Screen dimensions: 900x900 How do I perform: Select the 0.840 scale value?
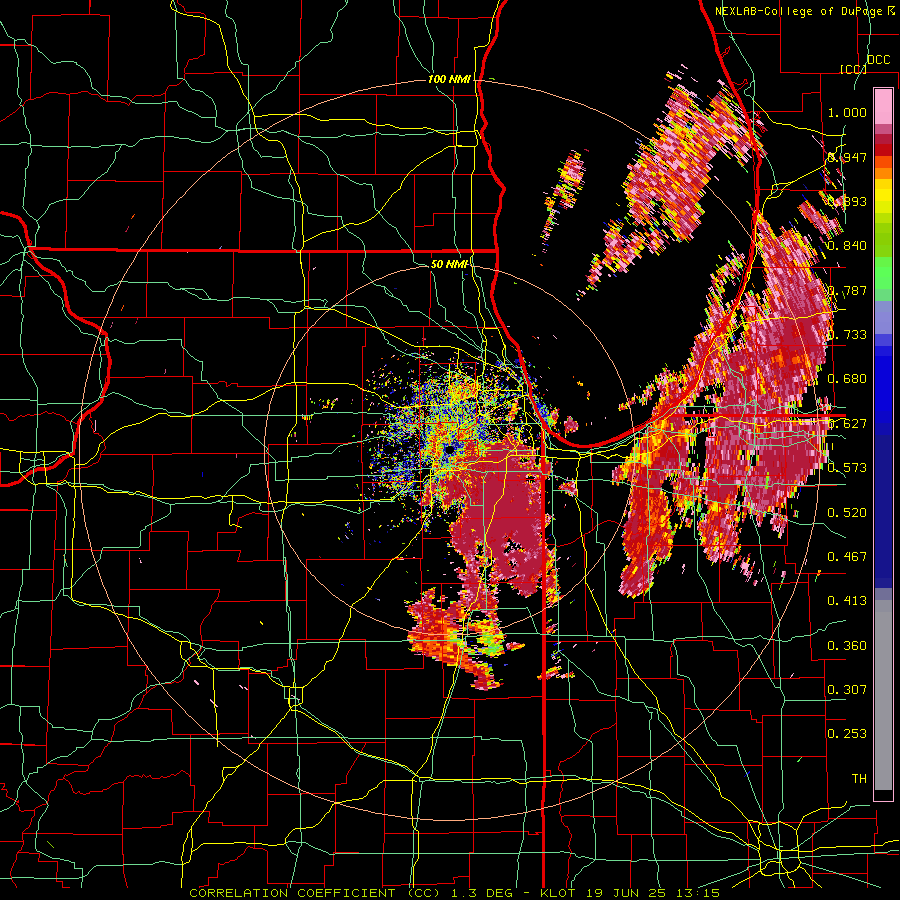847,246
